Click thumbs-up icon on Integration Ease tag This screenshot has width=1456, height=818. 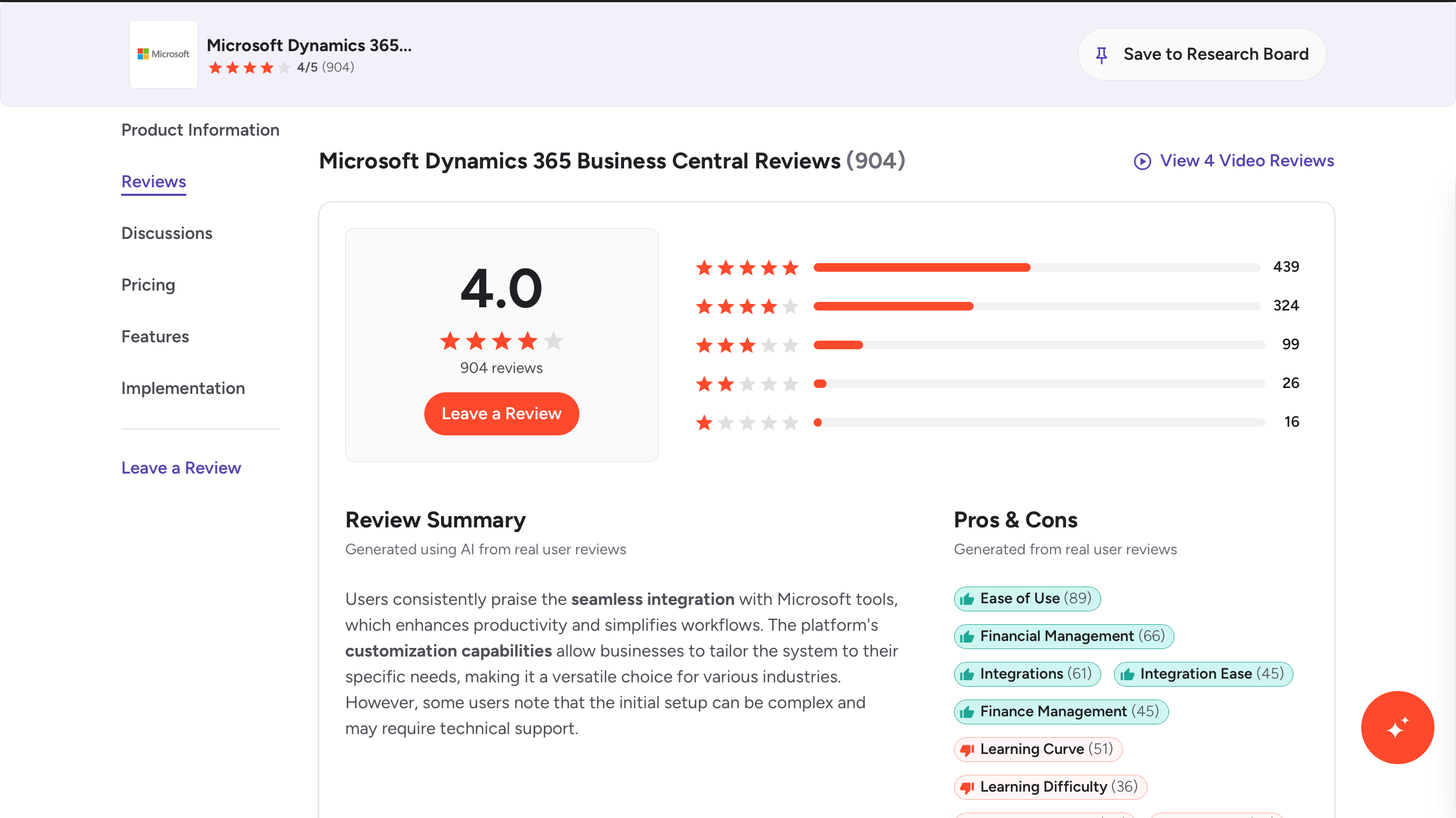coord(1127,674)
